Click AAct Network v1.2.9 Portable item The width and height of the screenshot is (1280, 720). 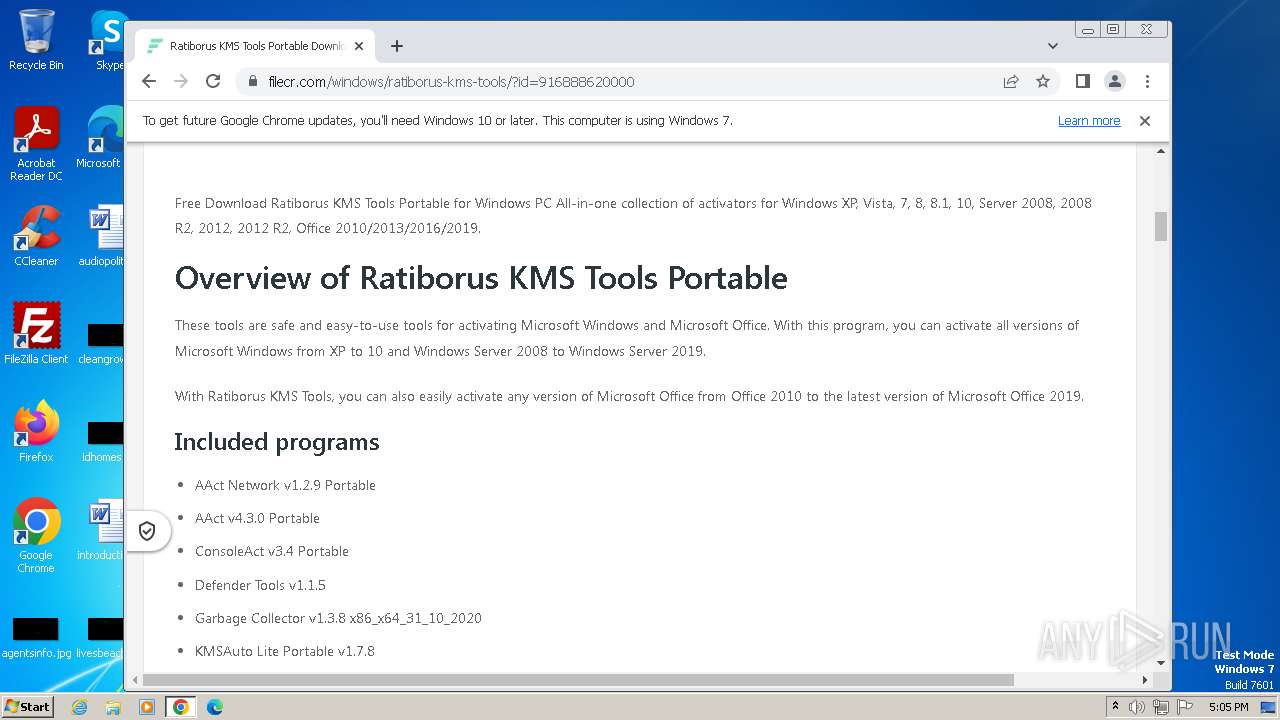pyautogui.click(x=285, y=485)
